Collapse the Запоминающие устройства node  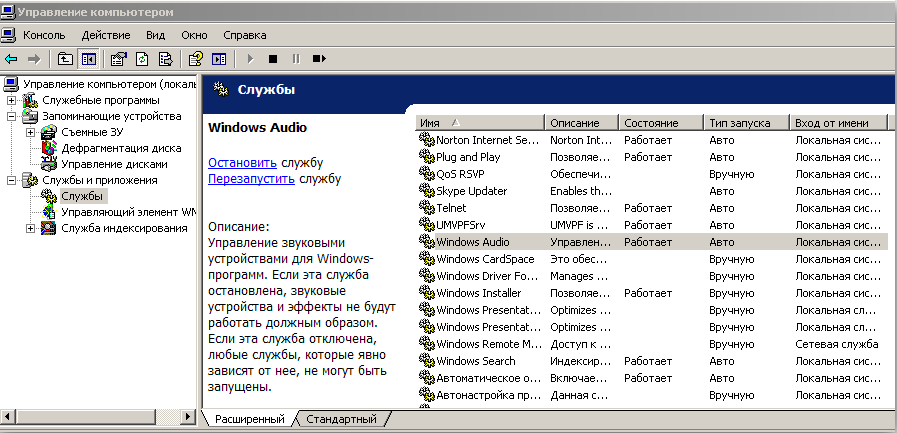pyautogui.click(x=11, y=117)
